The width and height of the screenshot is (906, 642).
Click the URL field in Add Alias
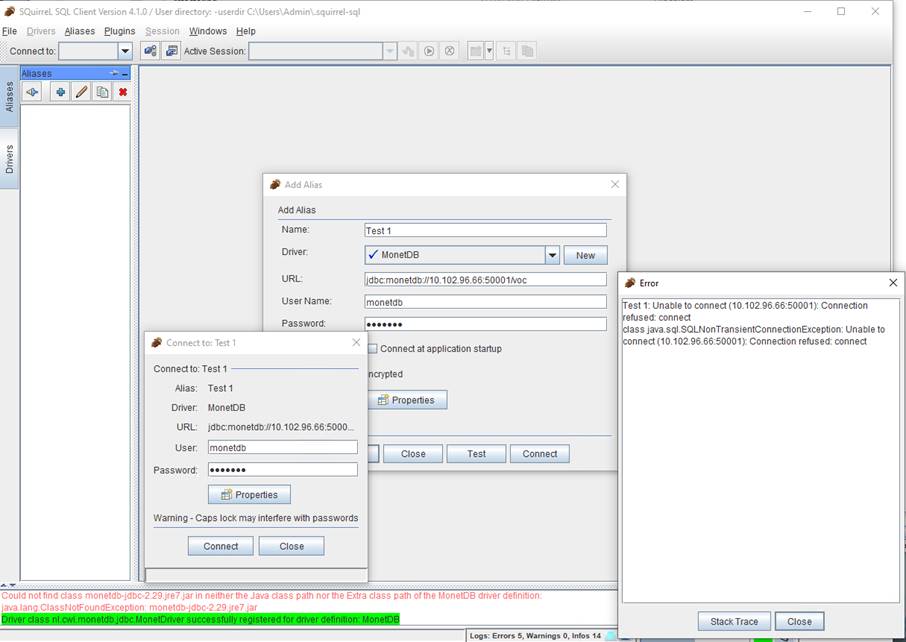pyautogui.click(x=485, y=280)
